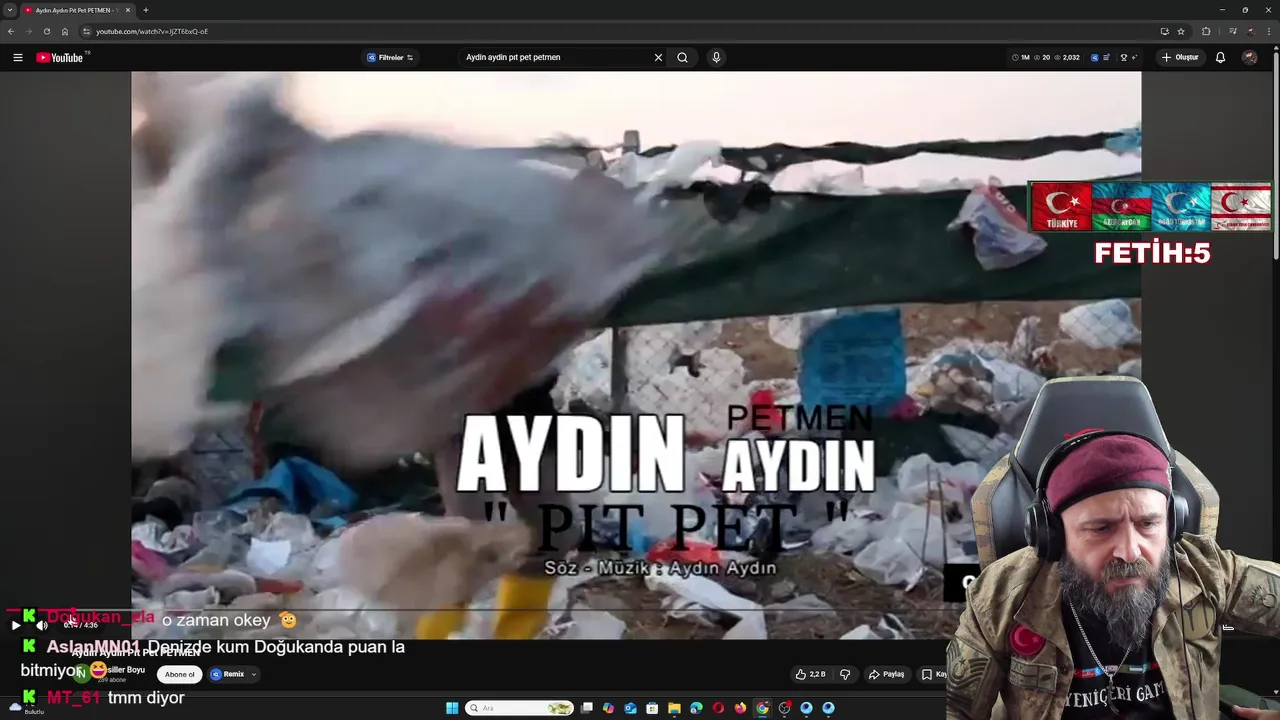Bookmark this page with the star

click(x=1181, y=31)
